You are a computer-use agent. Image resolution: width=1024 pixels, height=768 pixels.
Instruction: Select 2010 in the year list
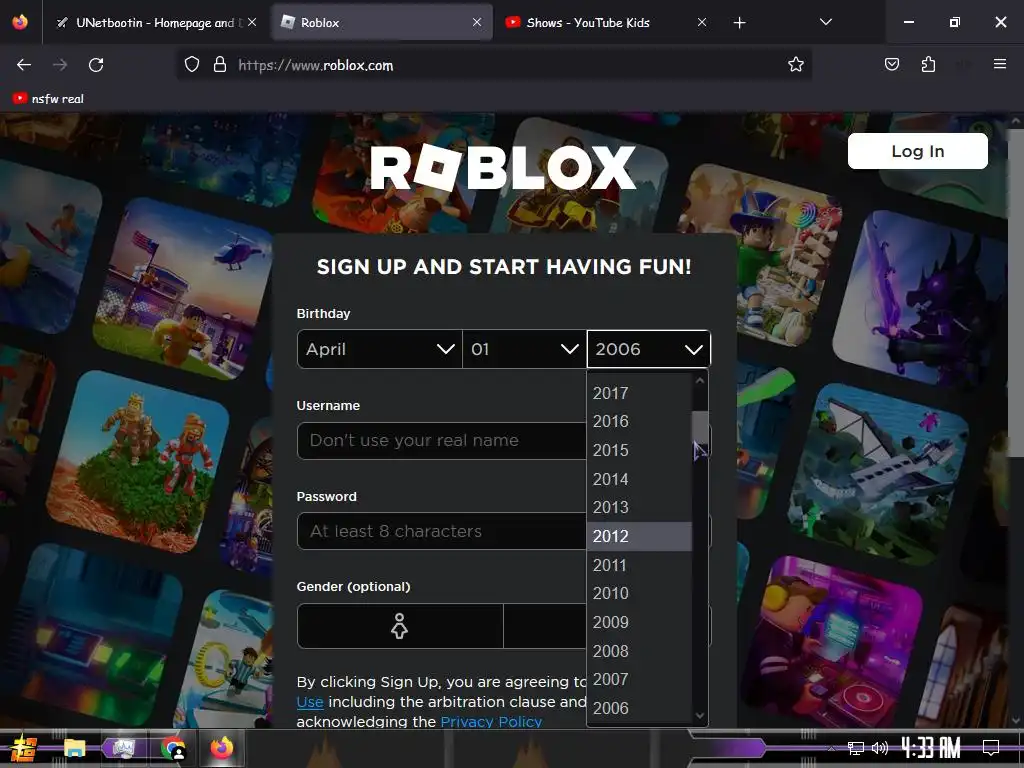click(x=639, y=593)
